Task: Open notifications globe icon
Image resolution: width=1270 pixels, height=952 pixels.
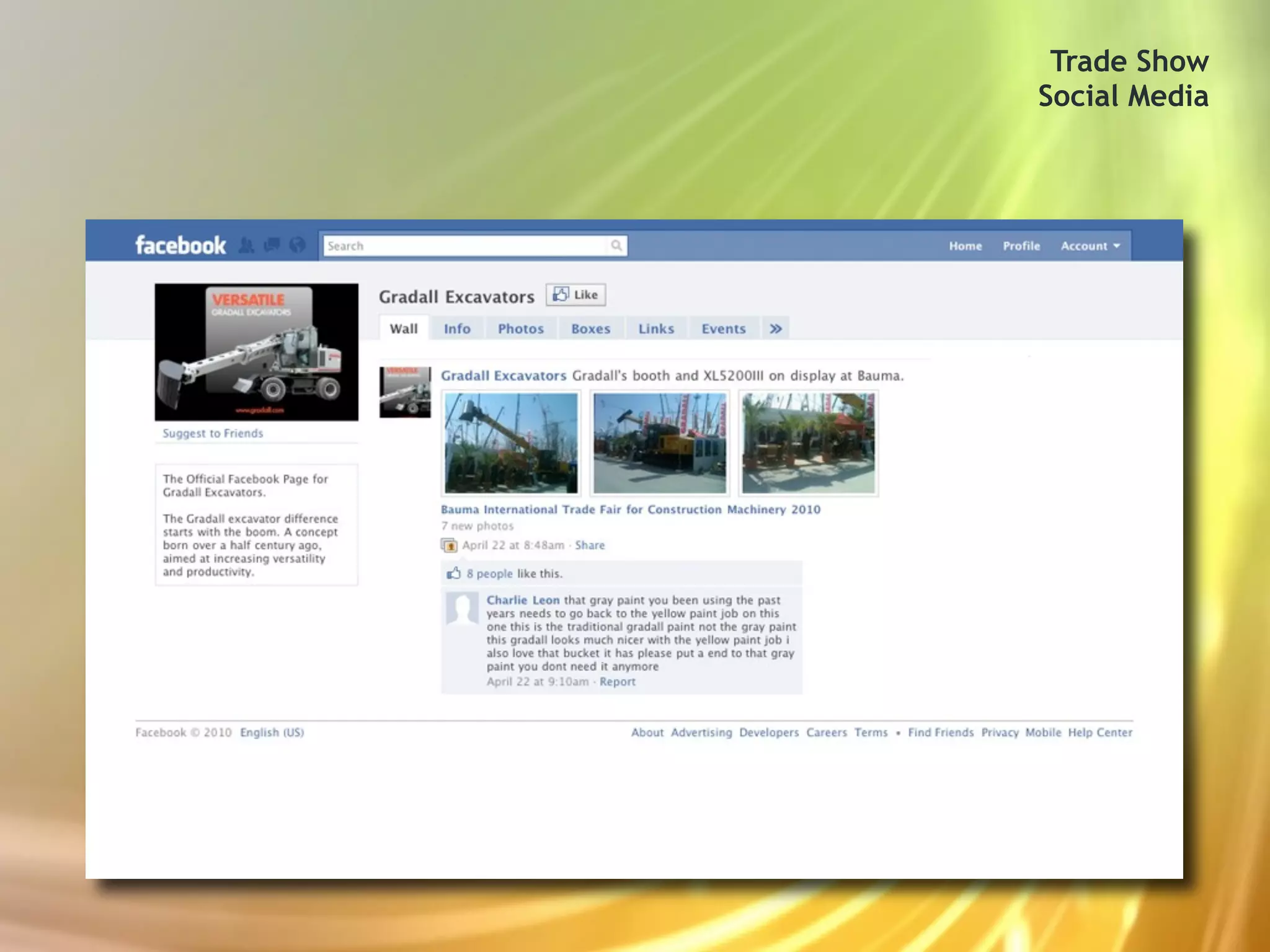Action: 298,245
